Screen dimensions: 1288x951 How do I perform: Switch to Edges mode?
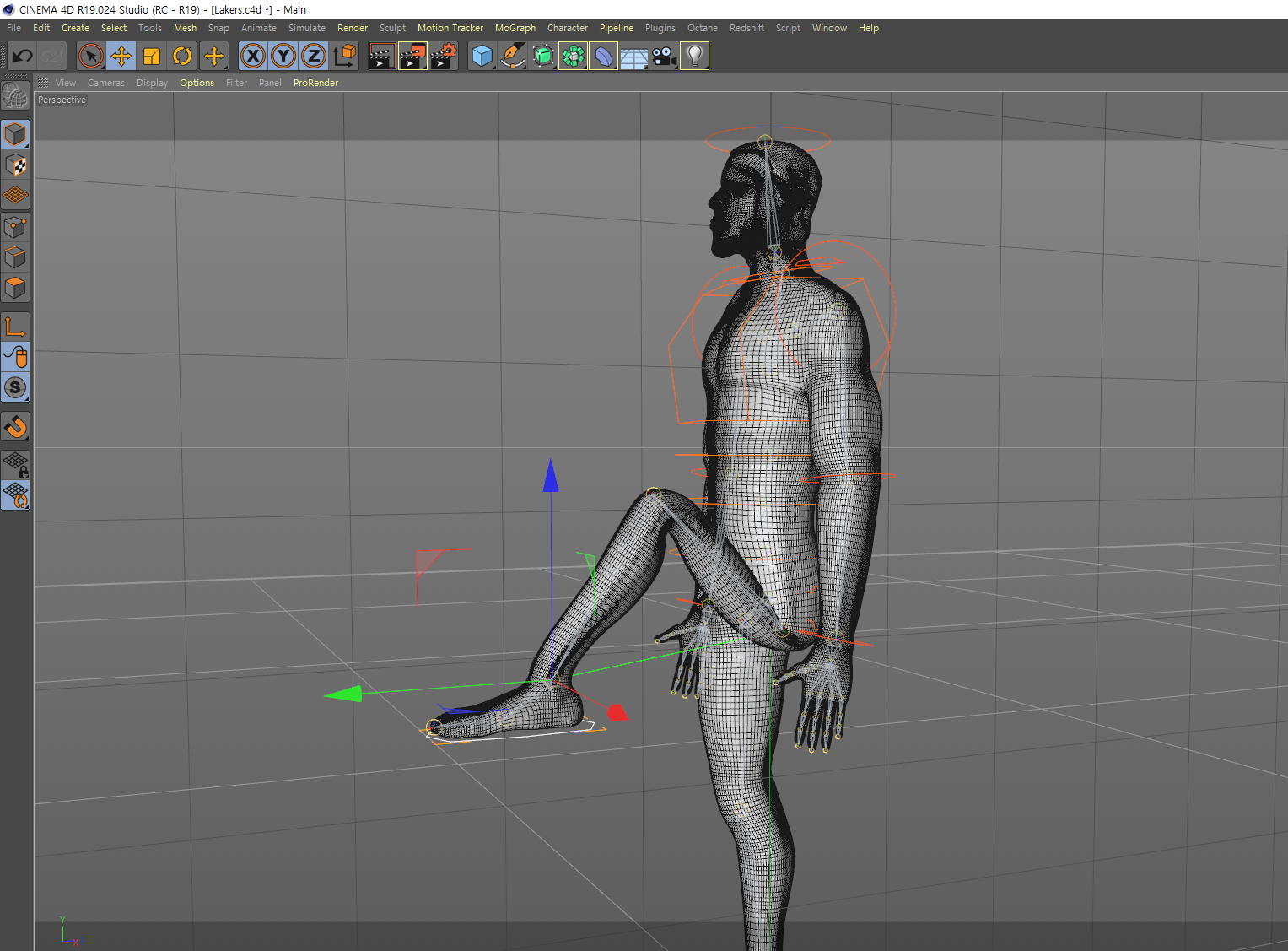click(x=15, y=257)
